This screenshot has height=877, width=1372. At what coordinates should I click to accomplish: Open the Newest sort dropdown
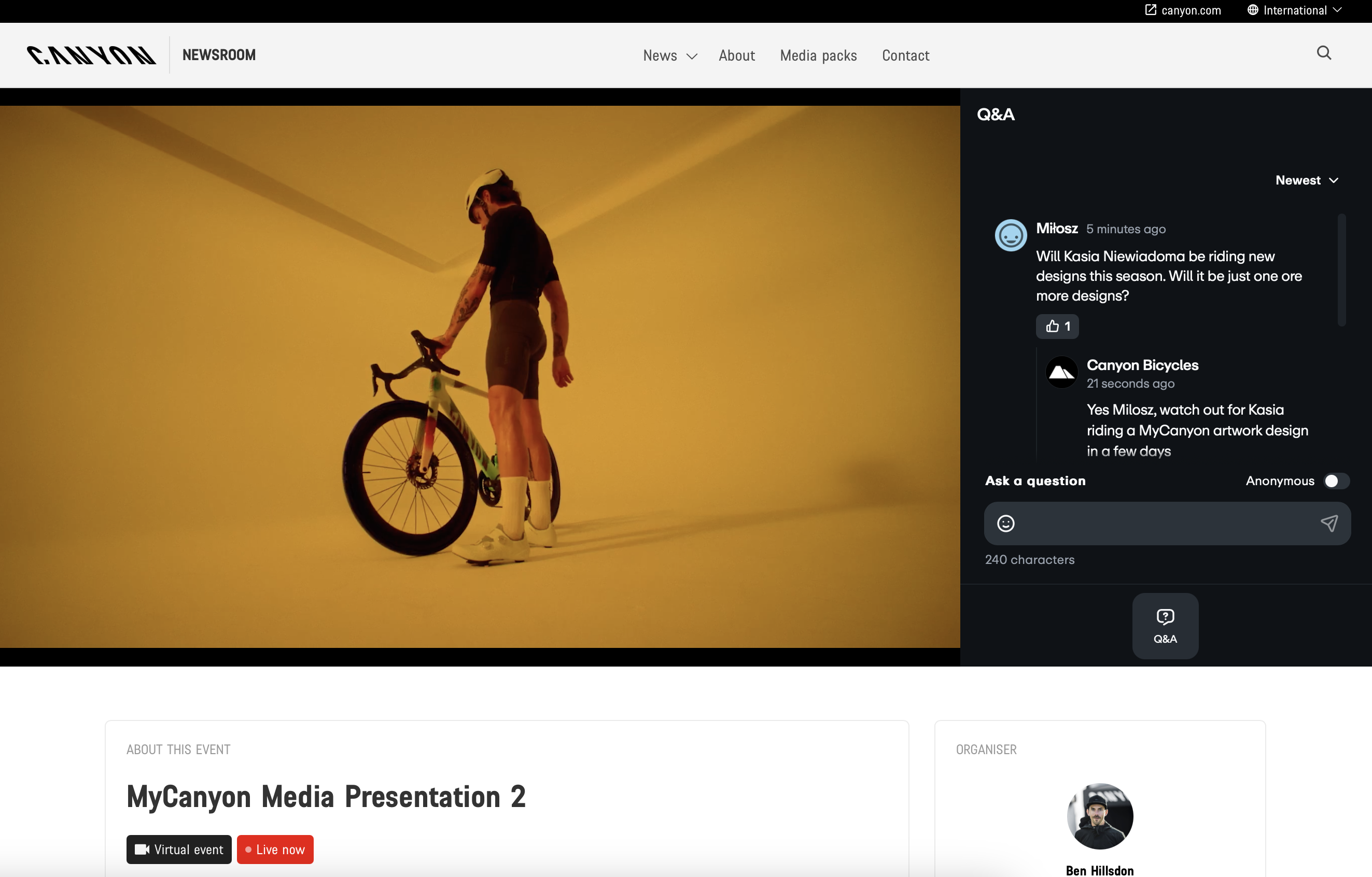point(1307,180)
